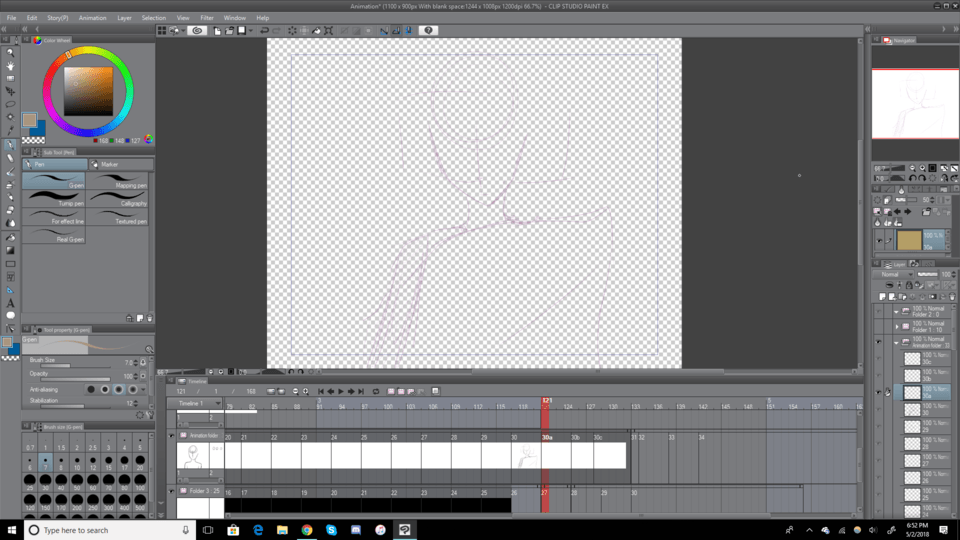Open the Timeline 1 dropdown

tap(198, 403)
